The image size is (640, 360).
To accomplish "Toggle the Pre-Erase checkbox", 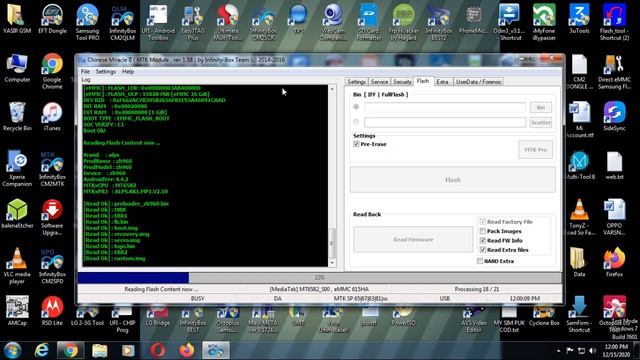I will coord(356,144).
